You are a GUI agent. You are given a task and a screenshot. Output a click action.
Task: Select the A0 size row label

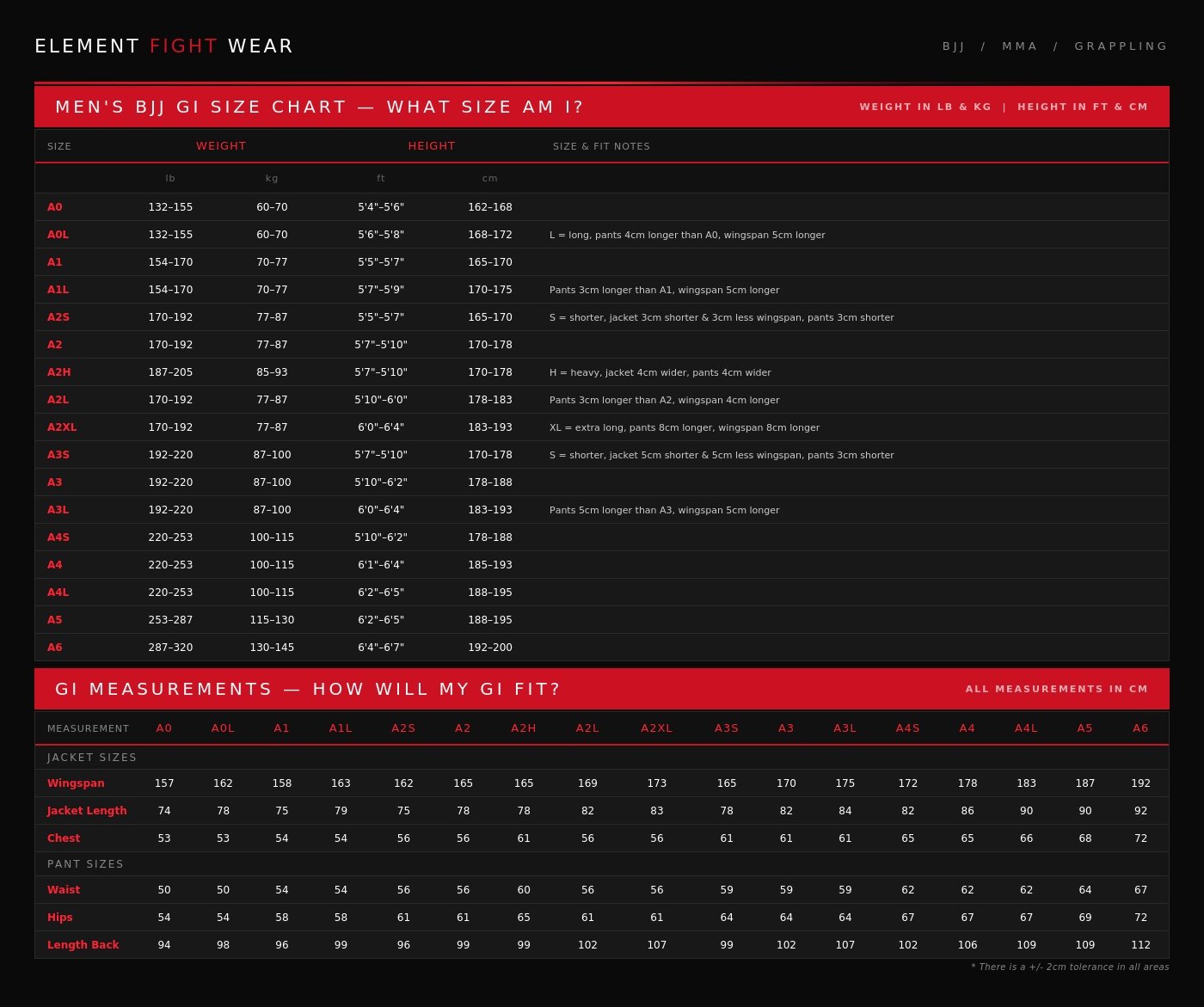pyautogui.click(x=54, y=207)
